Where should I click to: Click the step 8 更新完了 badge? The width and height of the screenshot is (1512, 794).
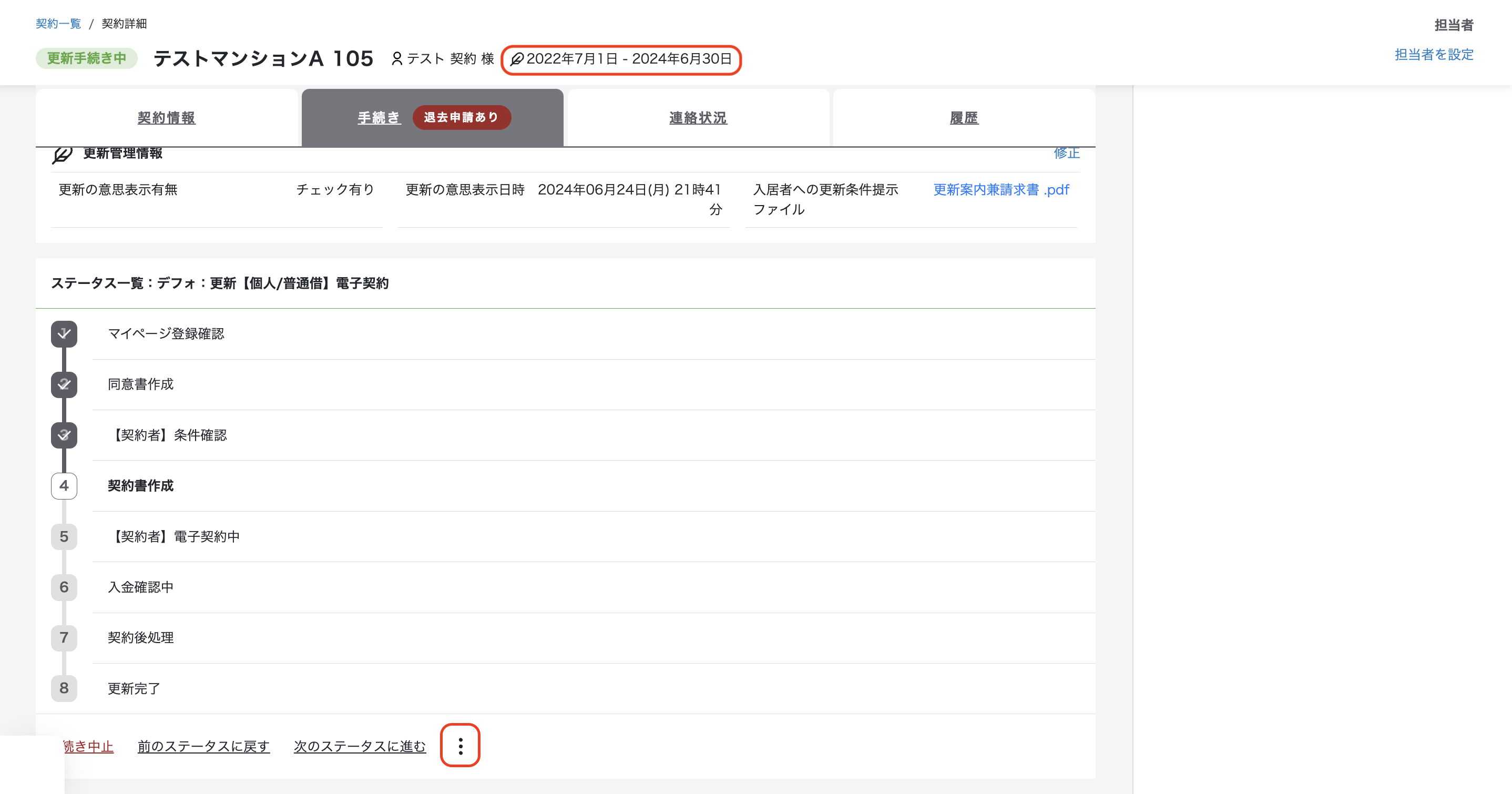click(x=64, y=688)
